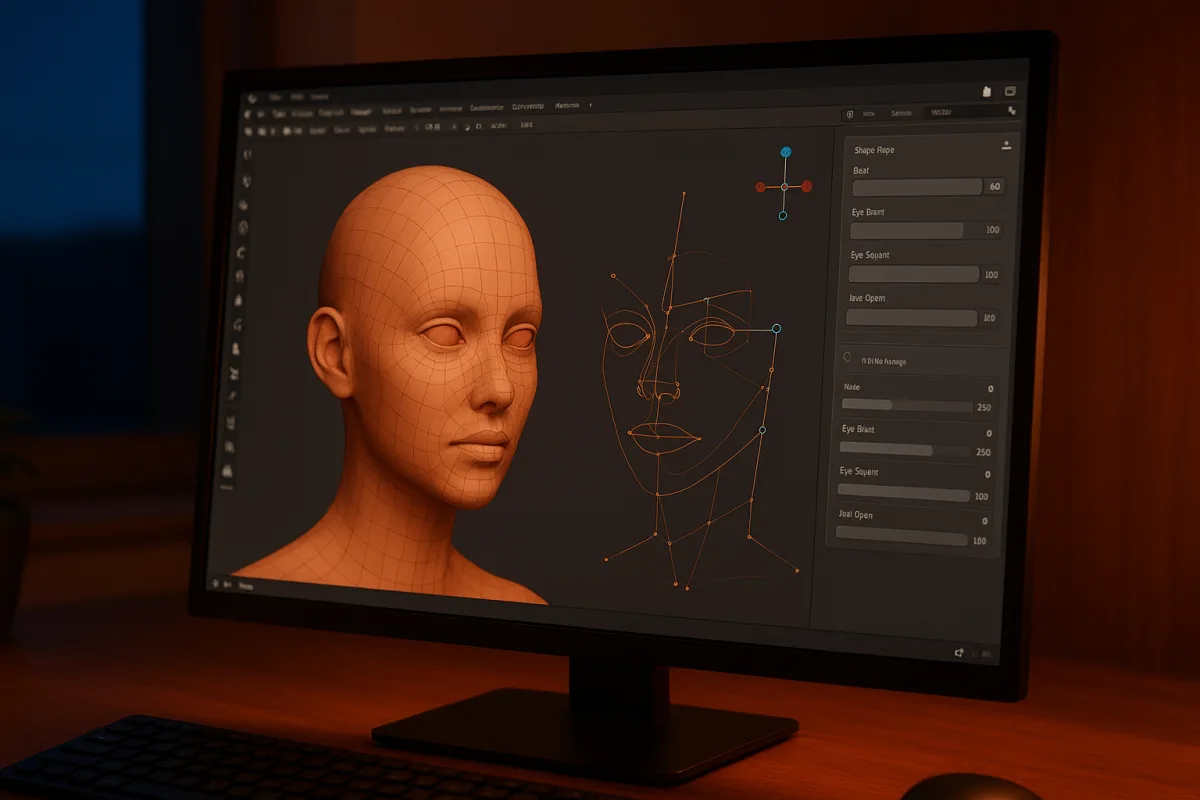Select the bottommost tool in left toolbar
Screen dimensions: 1200x800
pyautogui.click(x=227, y=470)
